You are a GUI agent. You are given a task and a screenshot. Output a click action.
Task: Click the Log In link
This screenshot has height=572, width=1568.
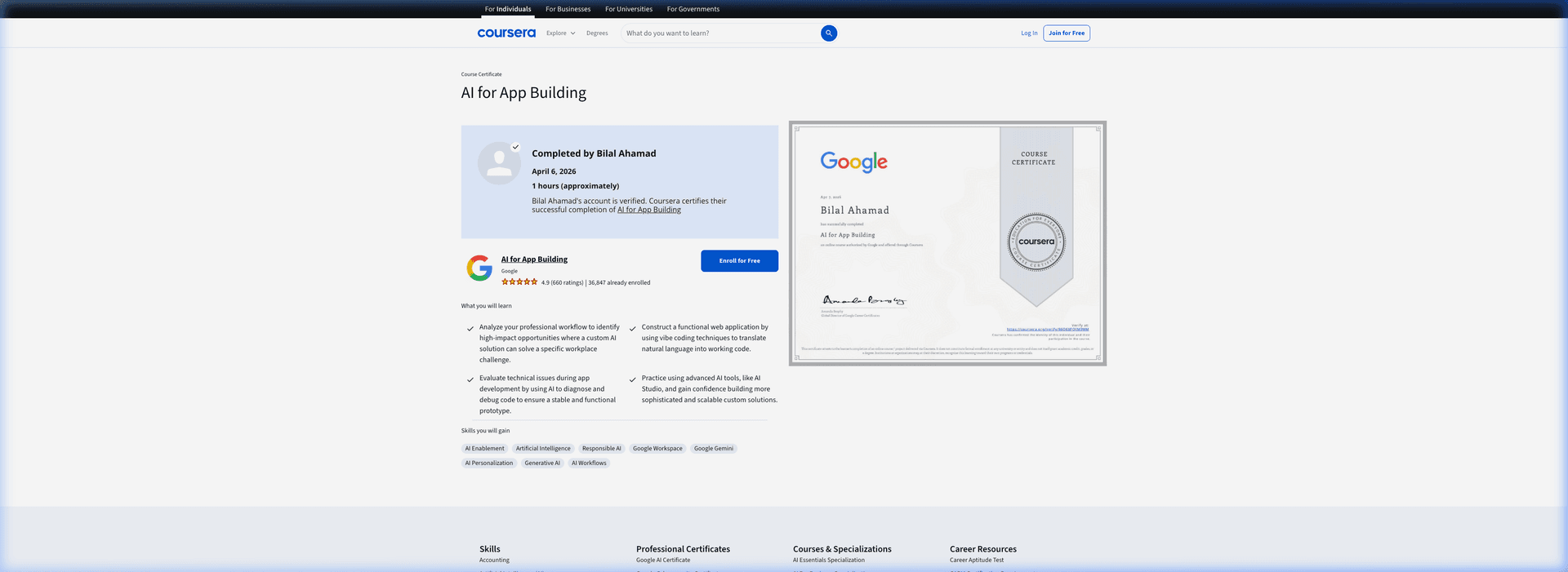[1029, 33]
